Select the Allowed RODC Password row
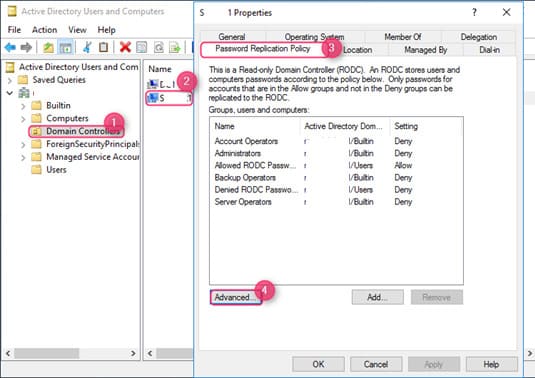 336,165
